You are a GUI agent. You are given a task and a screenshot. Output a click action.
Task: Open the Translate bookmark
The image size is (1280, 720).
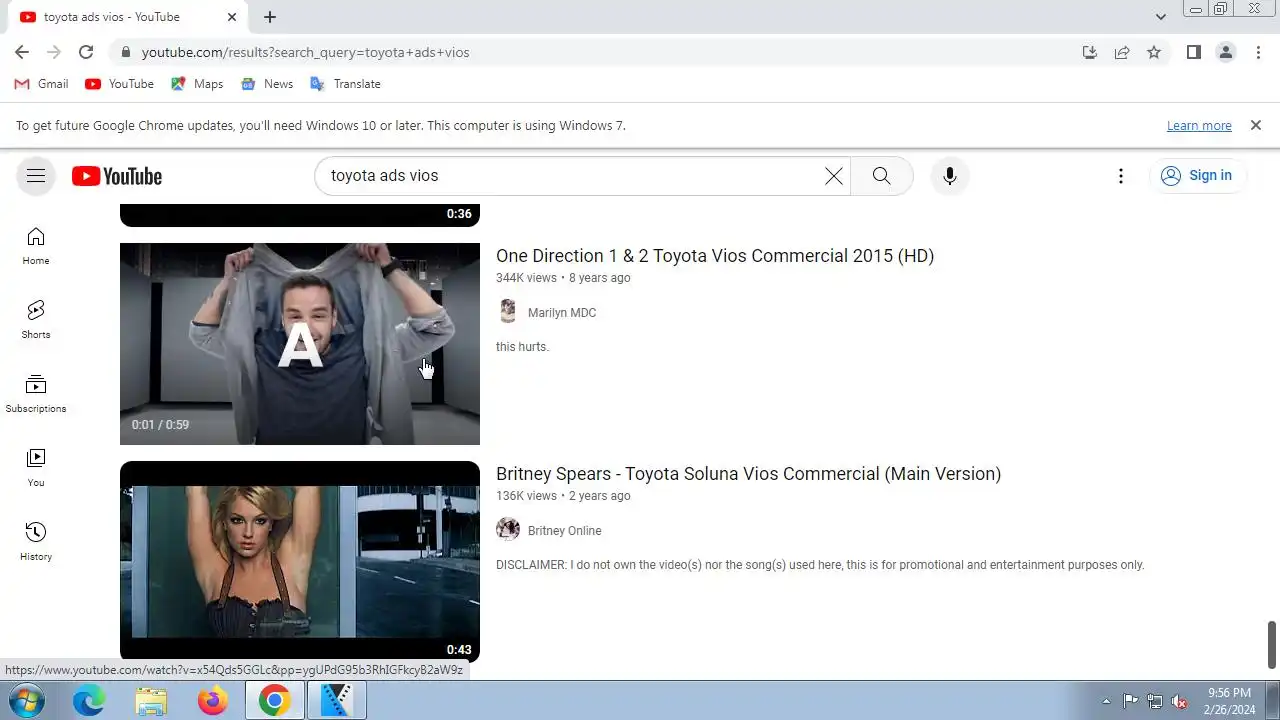click(345, 84)
